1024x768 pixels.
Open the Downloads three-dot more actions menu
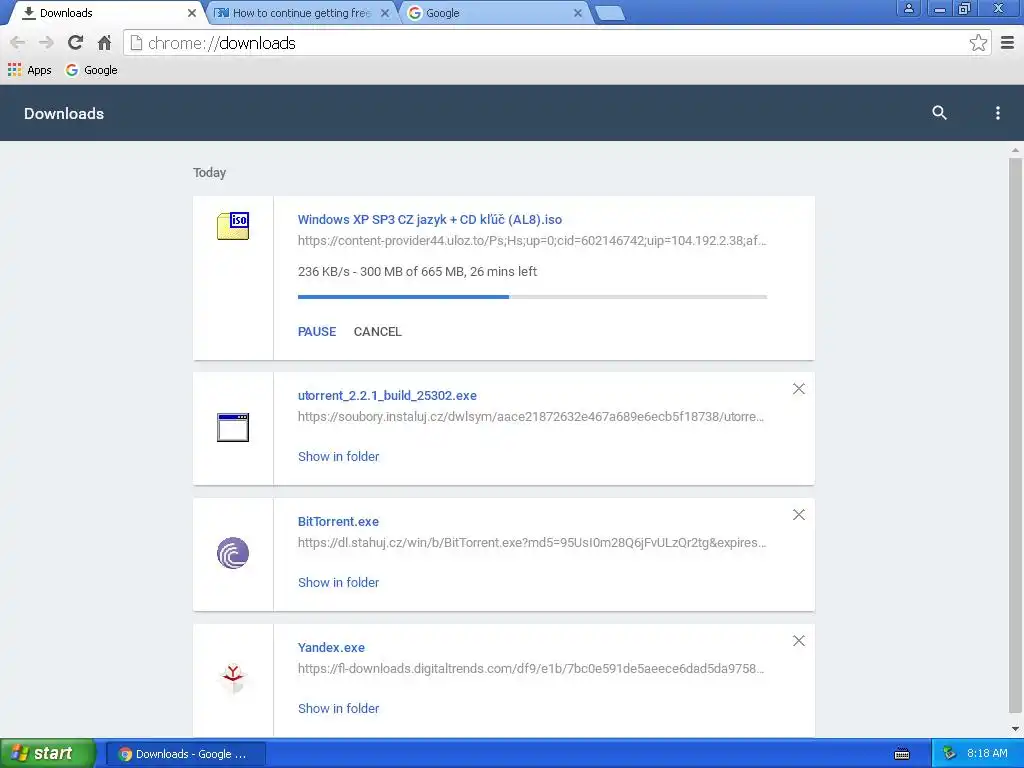coord(997,113)
